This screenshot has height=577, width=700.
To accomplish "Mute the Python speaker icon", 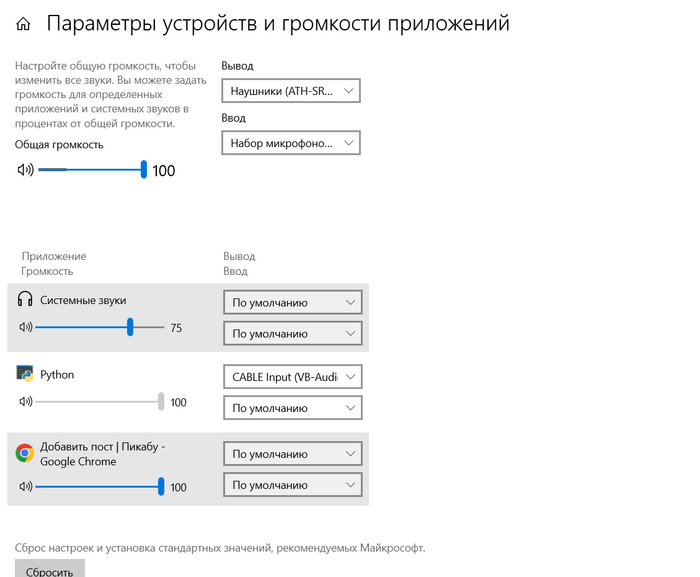I will point(26,401).
